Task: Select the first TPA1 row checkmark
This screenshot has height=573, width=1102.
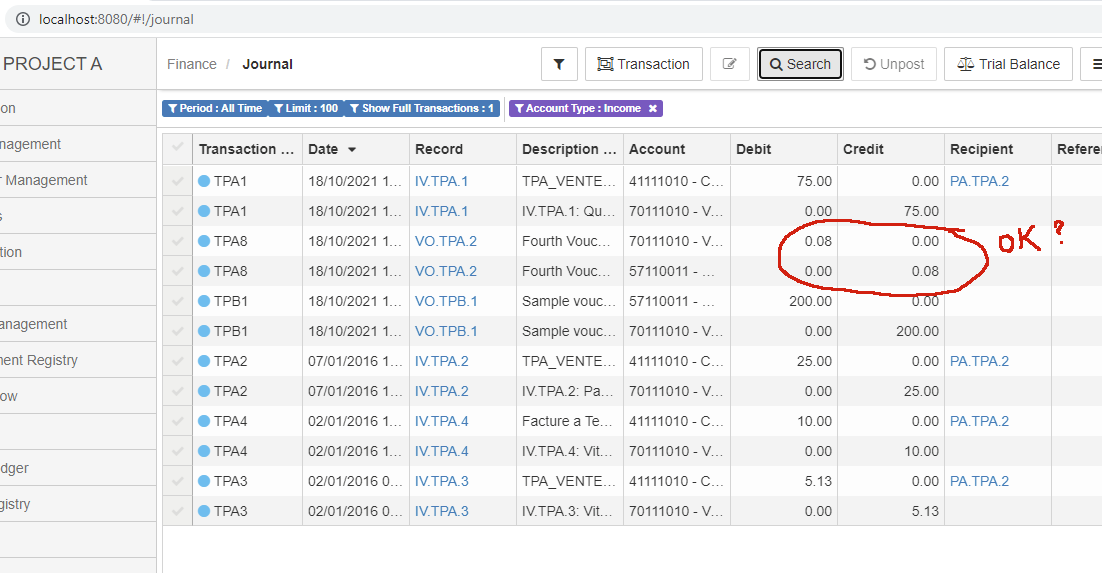Action: [177, 181]
